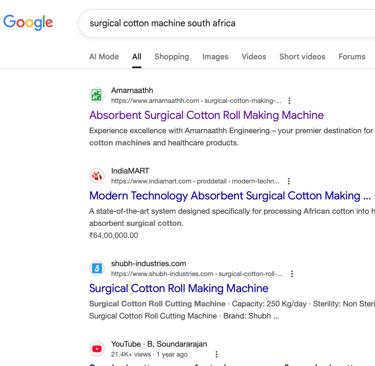Click the Amarnaathh site name
The image size is (375, 366).
[x=132, y=90]
